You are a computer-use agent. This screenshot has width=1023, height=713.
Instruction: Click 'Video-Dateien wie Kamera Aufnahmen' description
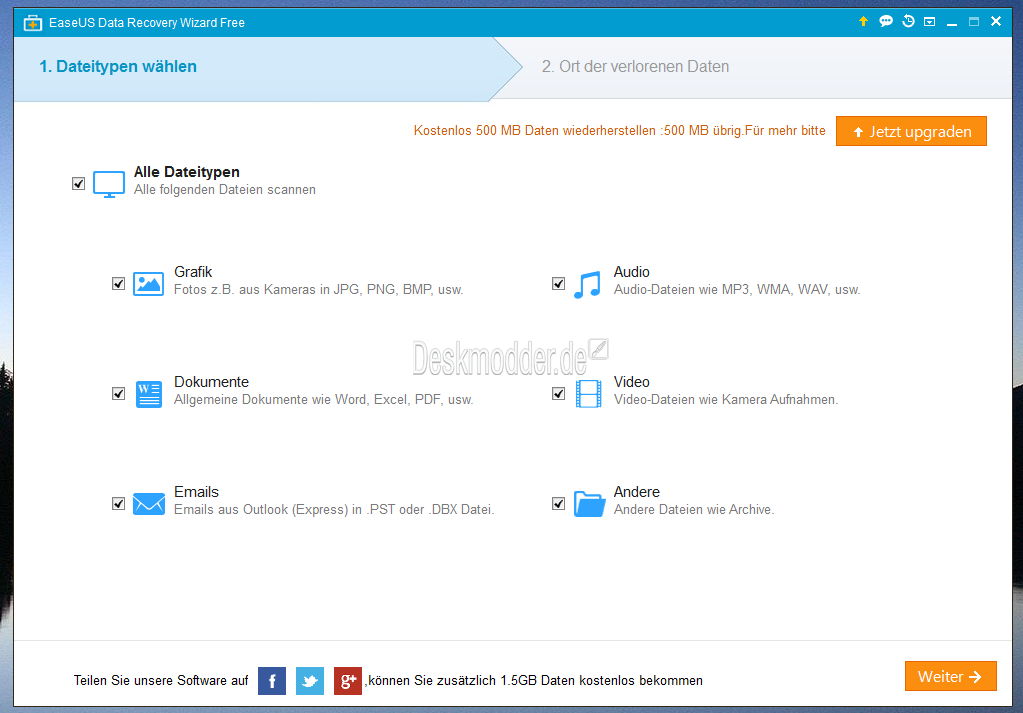point(726,400)
